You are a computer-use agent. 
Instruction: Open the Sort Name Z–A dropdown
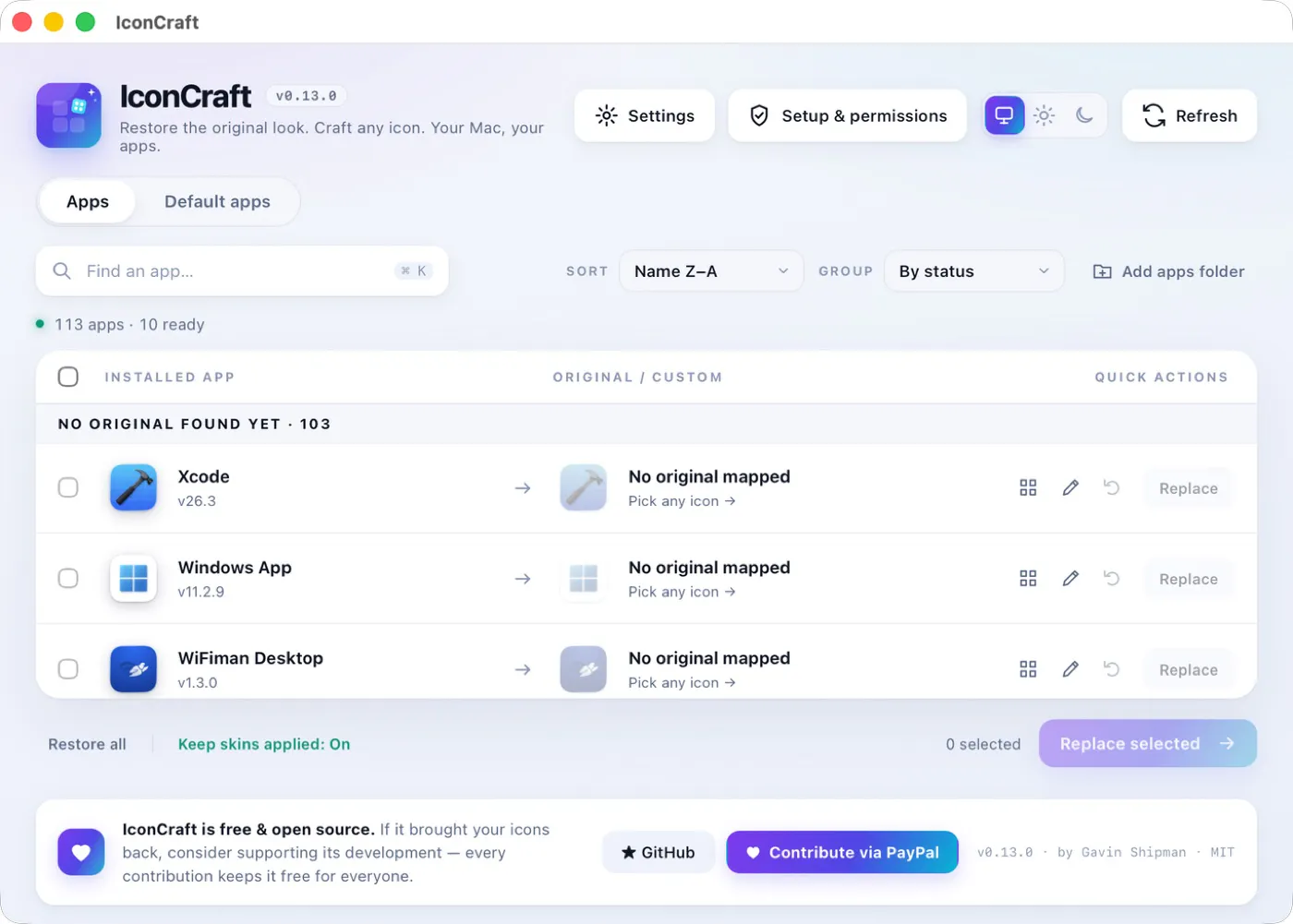pos(711,271)
